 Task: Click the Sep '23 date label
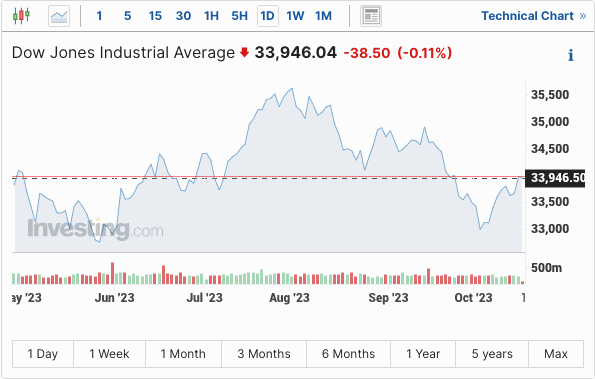point(388,297)
